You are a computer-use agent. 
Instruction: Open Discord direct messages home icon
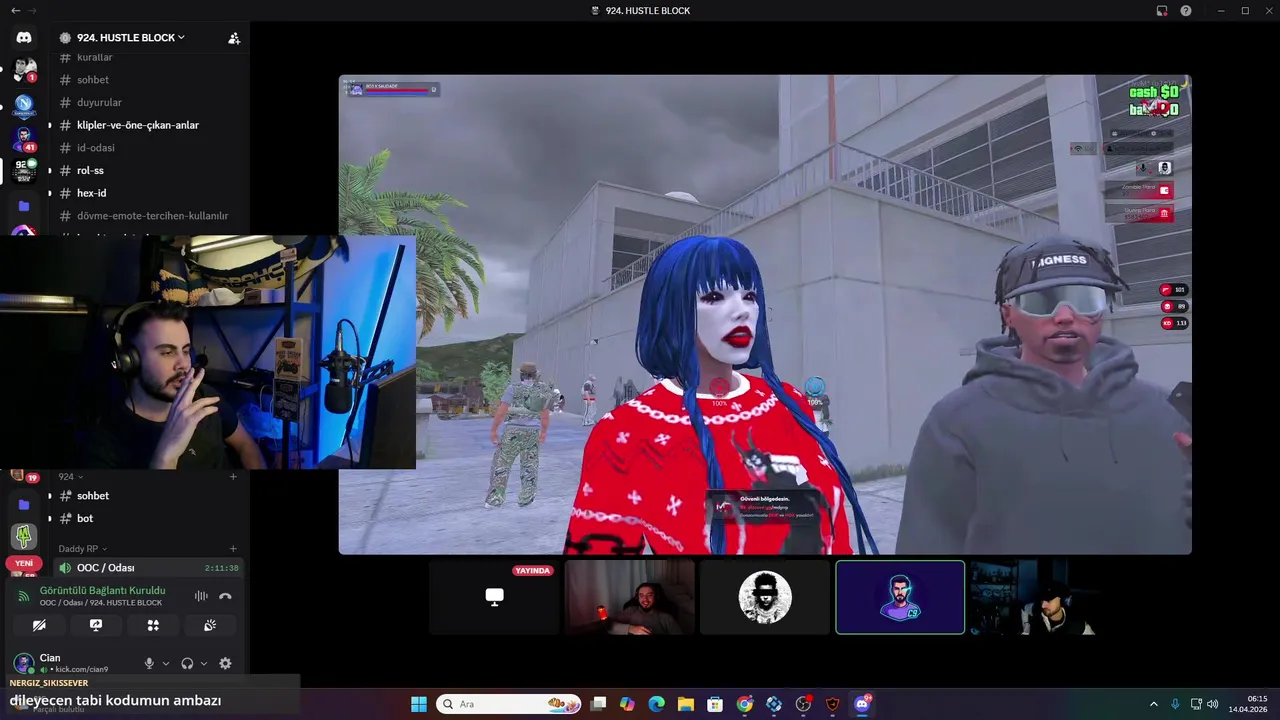[24, 37]
